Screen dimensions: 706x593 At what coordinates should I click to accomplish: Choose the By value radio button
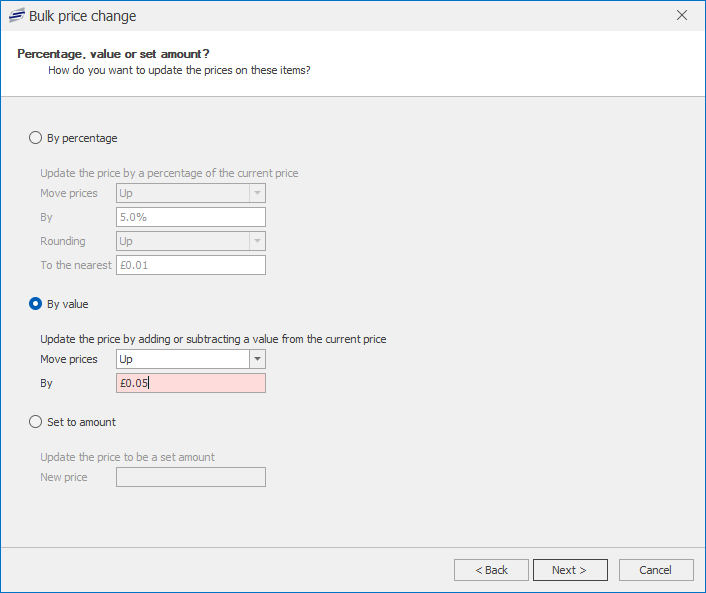point(36,304)
